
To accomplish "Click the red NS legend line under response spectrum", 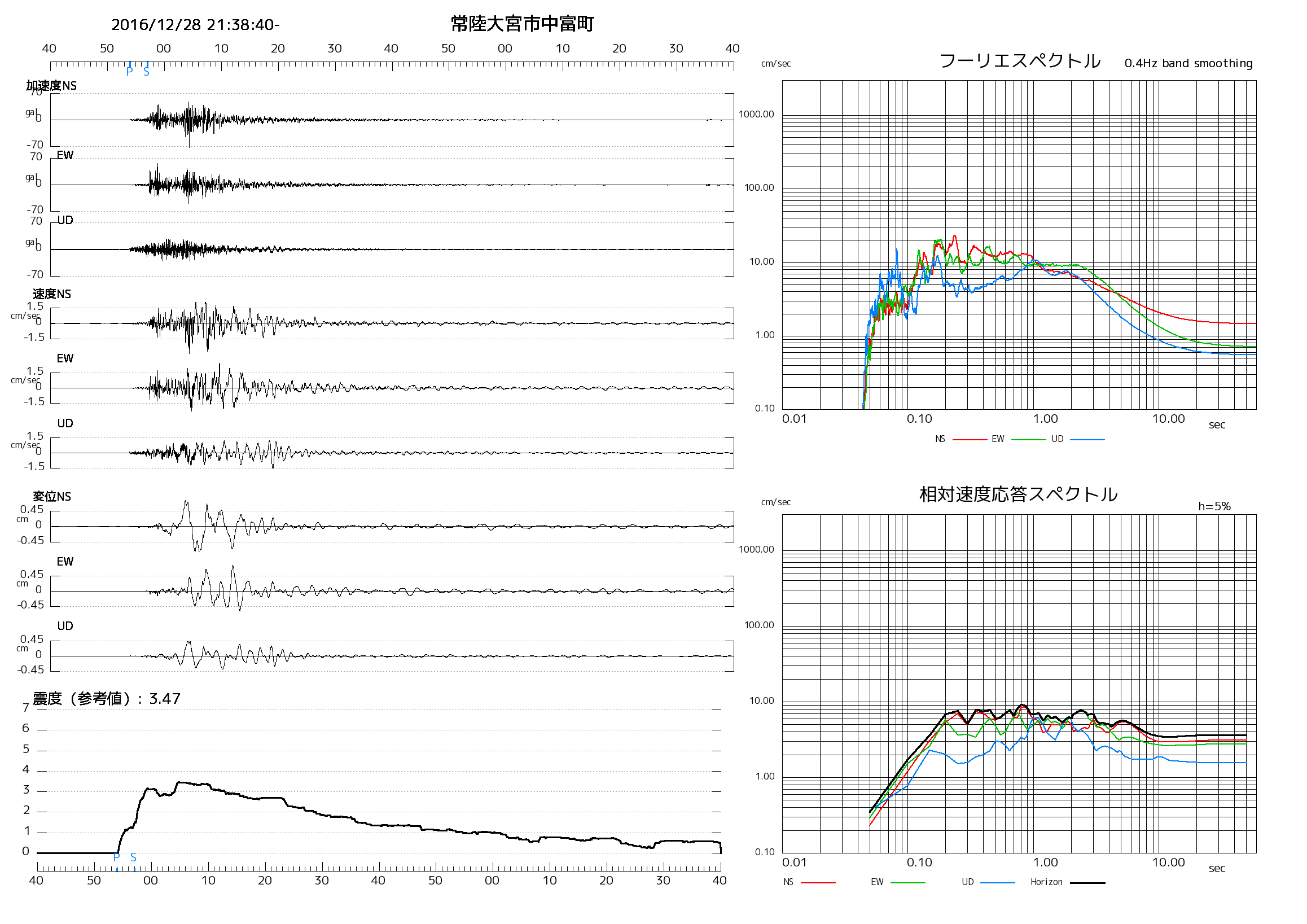I will (x=818, y=882).
